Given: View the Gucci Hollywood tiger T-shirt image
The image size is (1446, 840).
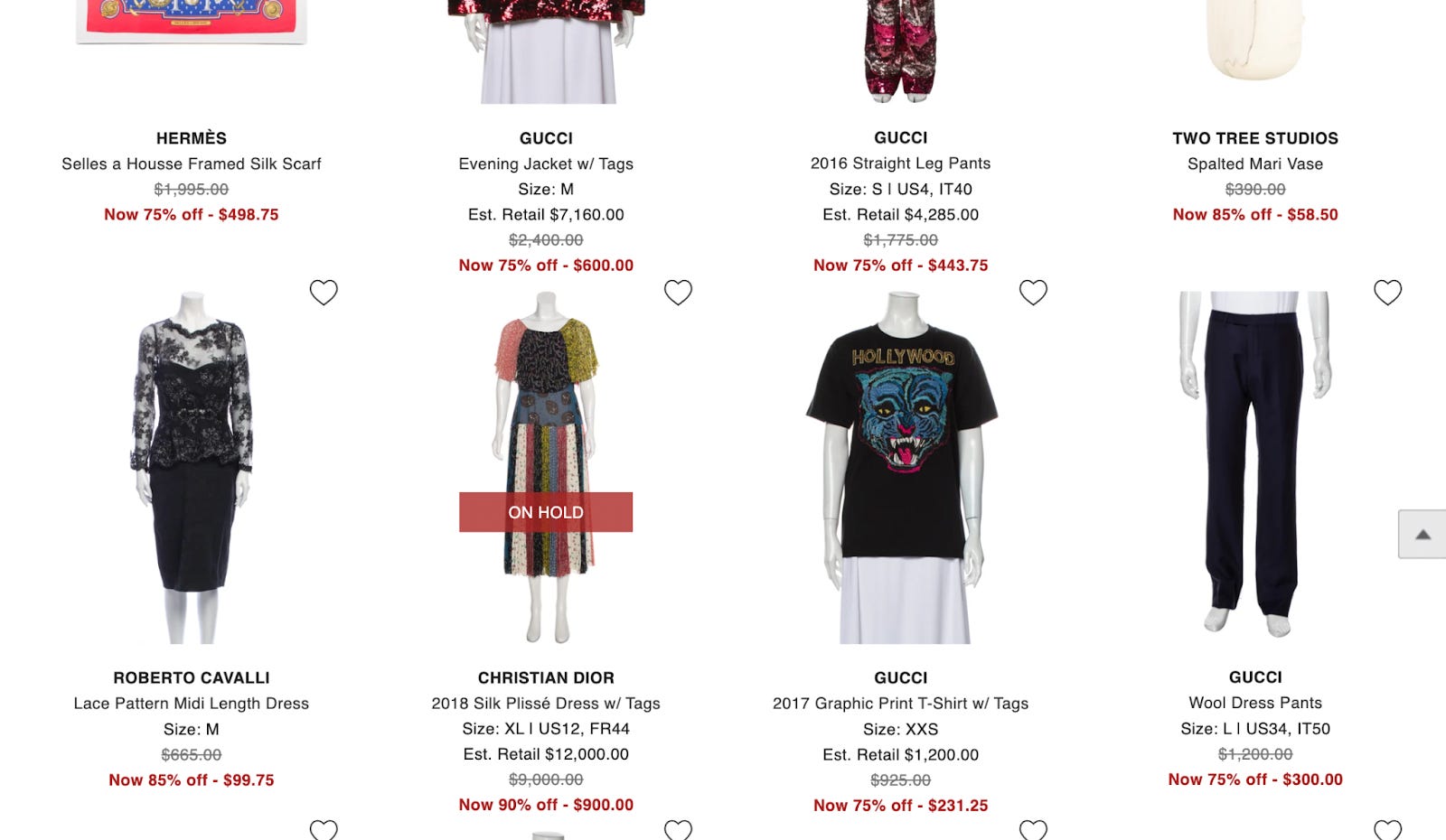Looking at the screenshot, I should 901,467.
